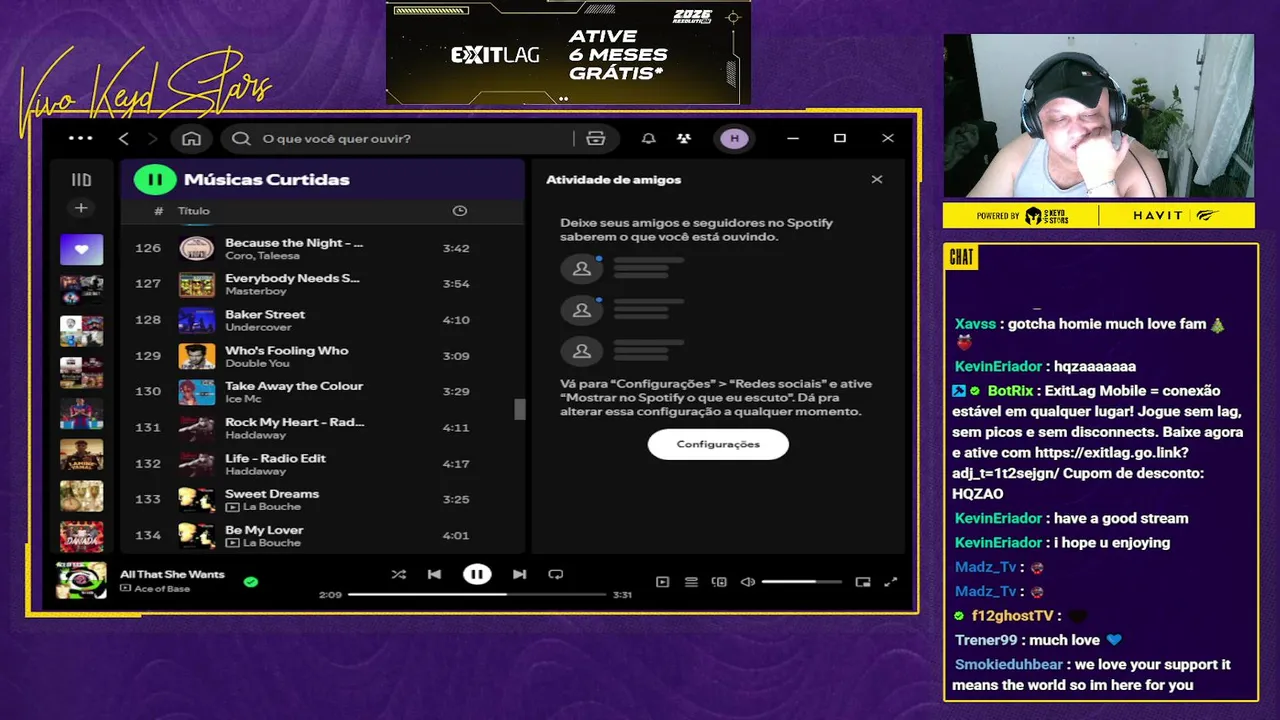Toggle the green liked checkmark for current song
Viewport: 1280px width, 720px height.
click(251, 581)
